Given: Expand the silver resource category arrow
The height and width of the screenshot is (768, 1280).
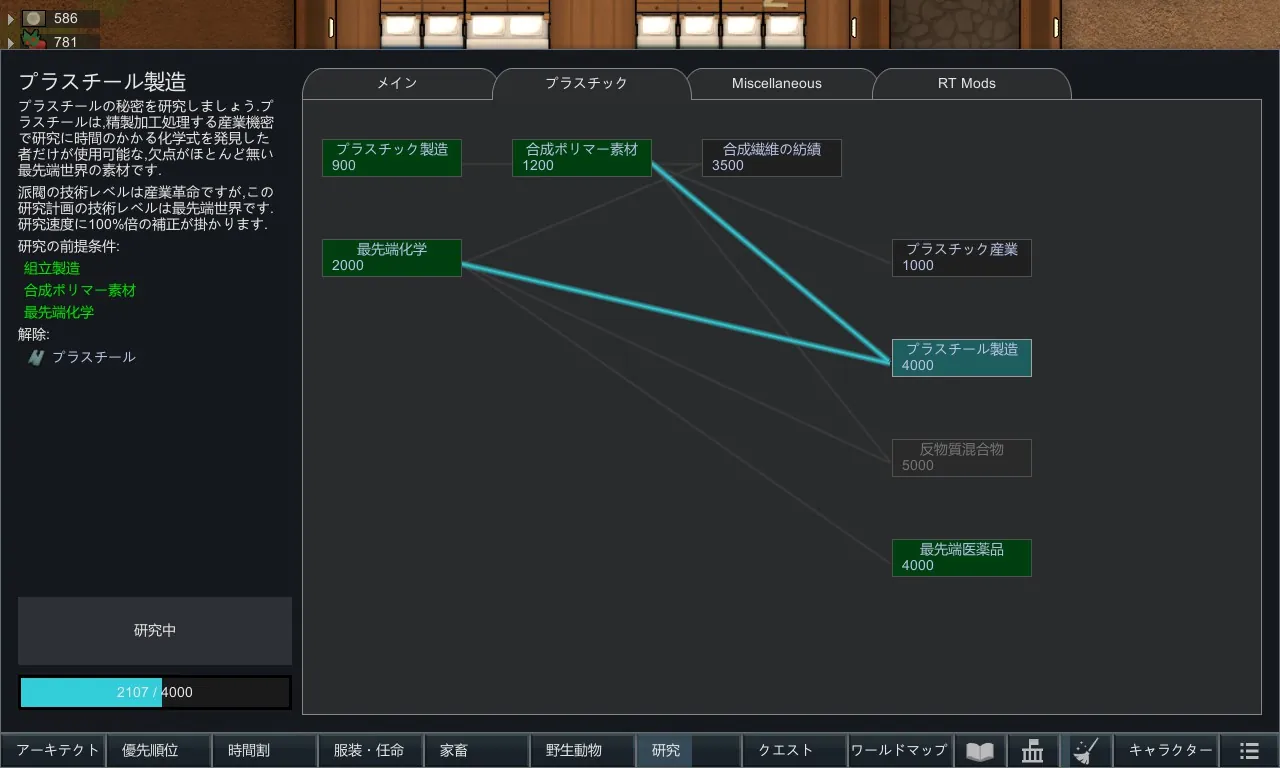Looking at the screenshot, I should (11, 19).
